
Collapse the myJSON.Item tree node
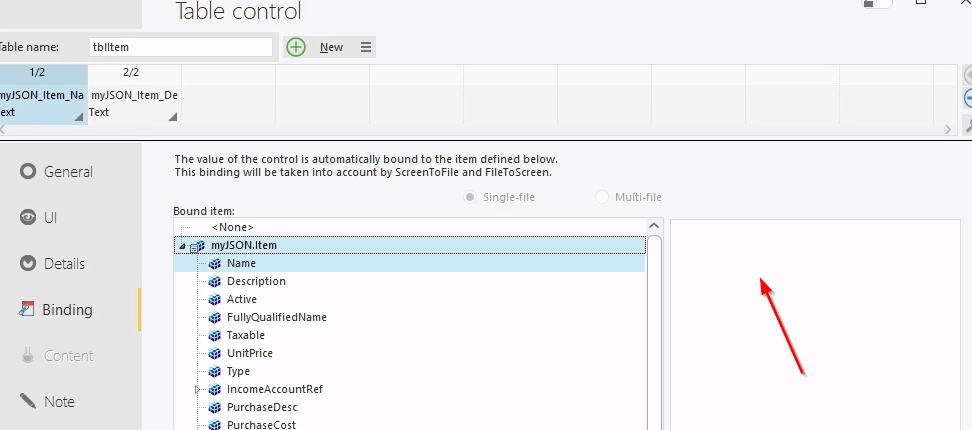tap(182, 246)
